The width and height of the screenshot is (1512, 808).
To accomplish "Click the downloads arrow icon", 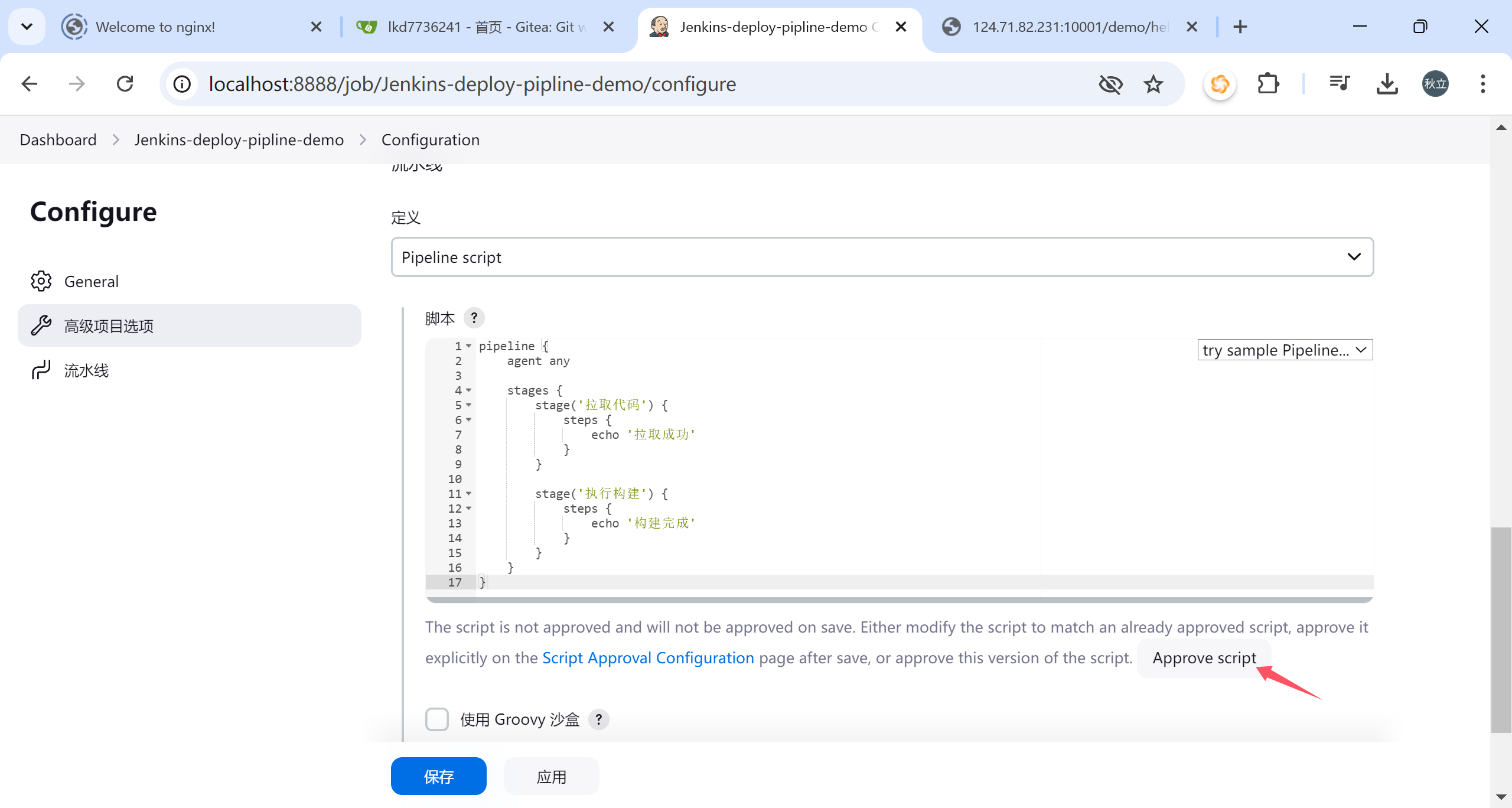I will (1387, 84).
